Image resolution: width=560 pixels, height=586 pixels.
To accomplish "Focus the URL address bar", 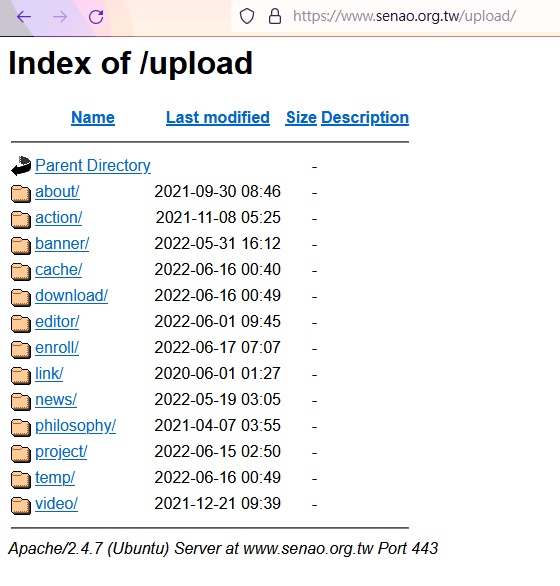I will click(404, 16).
